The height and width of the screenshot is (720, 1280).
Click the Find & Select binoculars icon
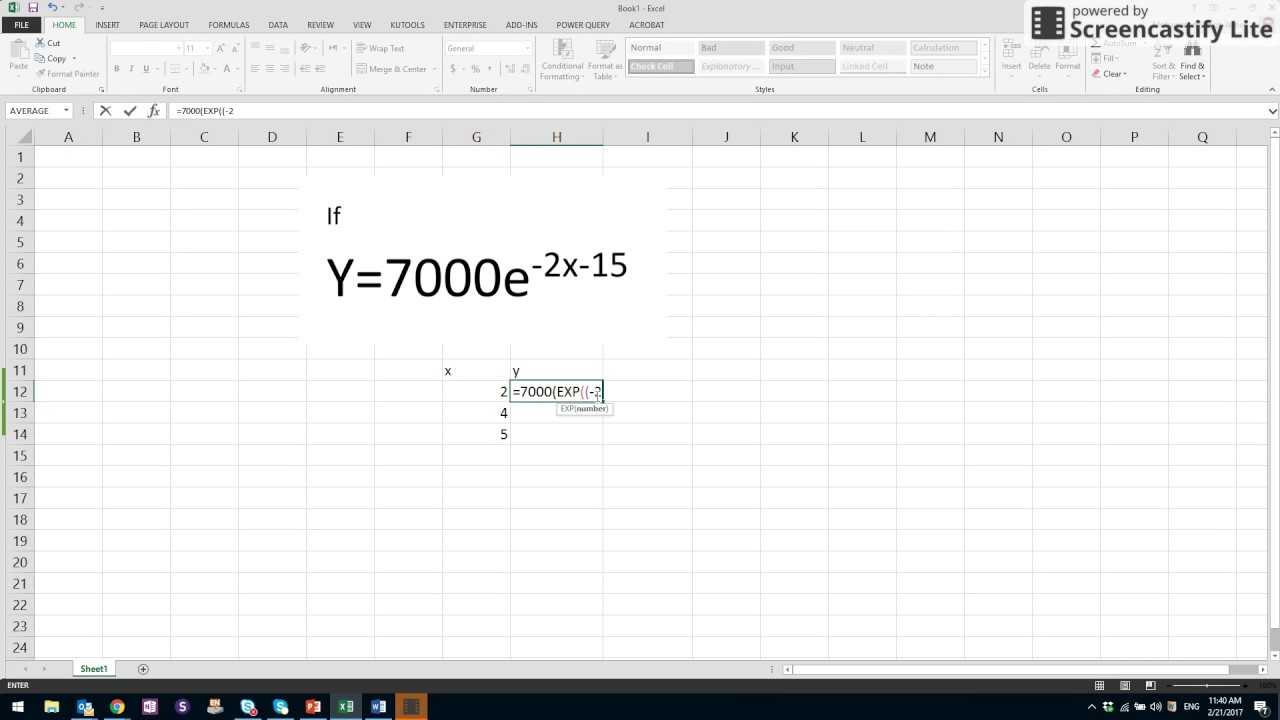pyautogui.click(x=1192, y=50)
